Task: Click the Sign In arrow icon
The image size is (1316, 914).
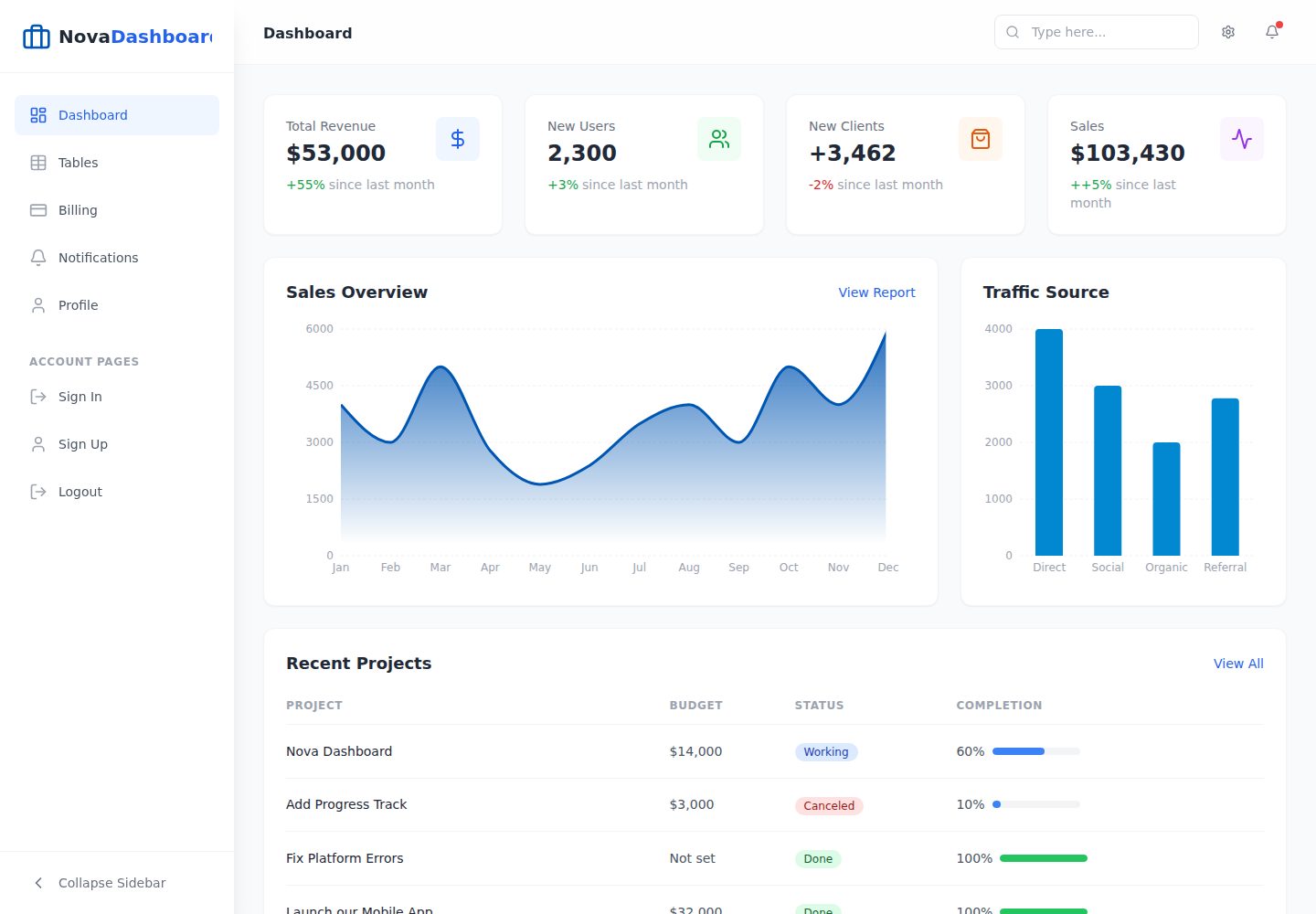Action: (38, 397)
